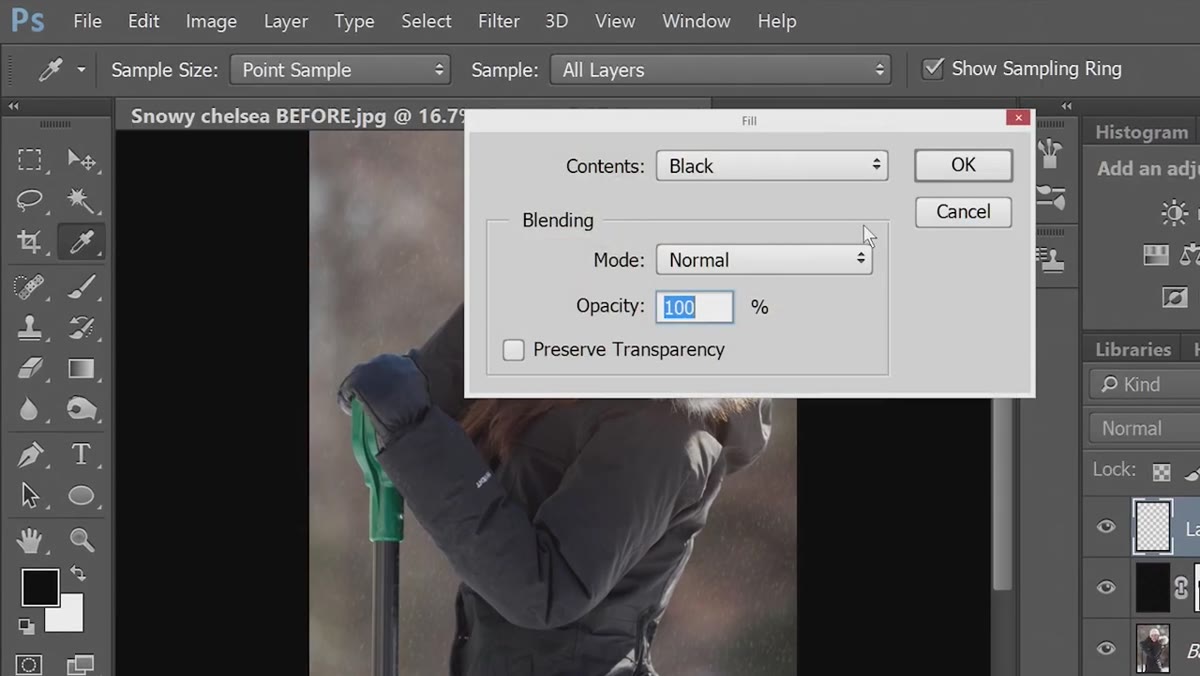
Task: Select the Lasso tool
Action: pos(30,200)
